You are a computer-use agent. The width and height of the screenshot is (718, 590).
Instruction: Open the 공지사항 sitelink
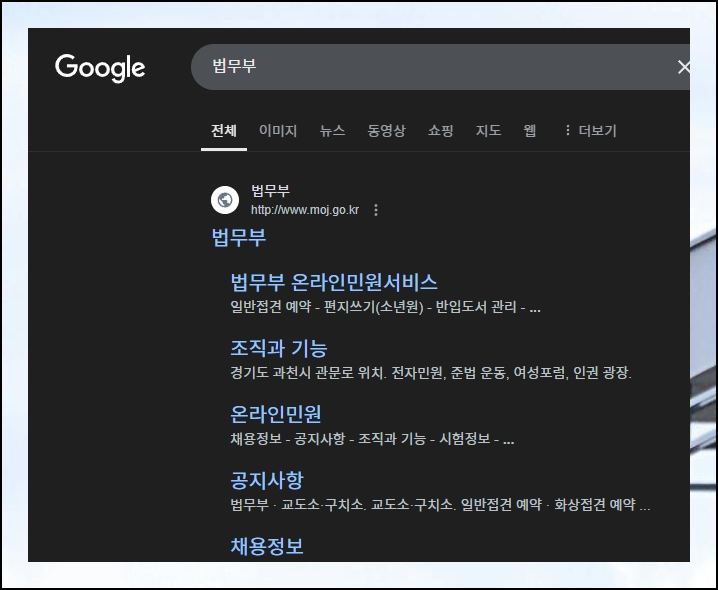coord(267,480)
